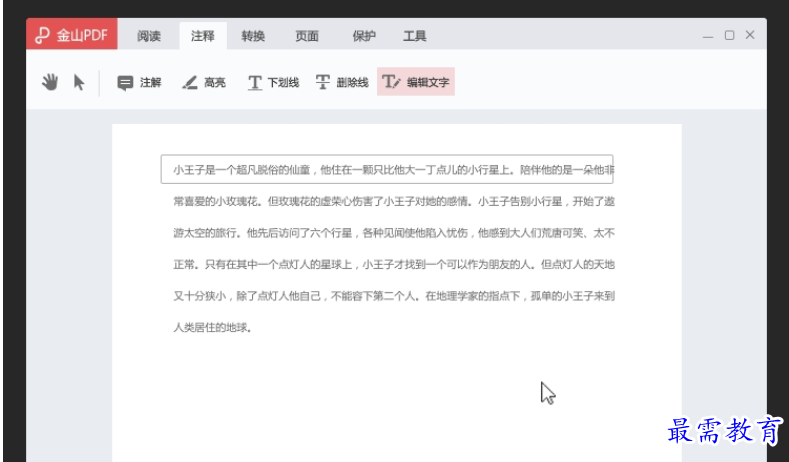Open the 注释 tab
The height and width of the screenshot is (462, 789).
click(x=203, y=36)
